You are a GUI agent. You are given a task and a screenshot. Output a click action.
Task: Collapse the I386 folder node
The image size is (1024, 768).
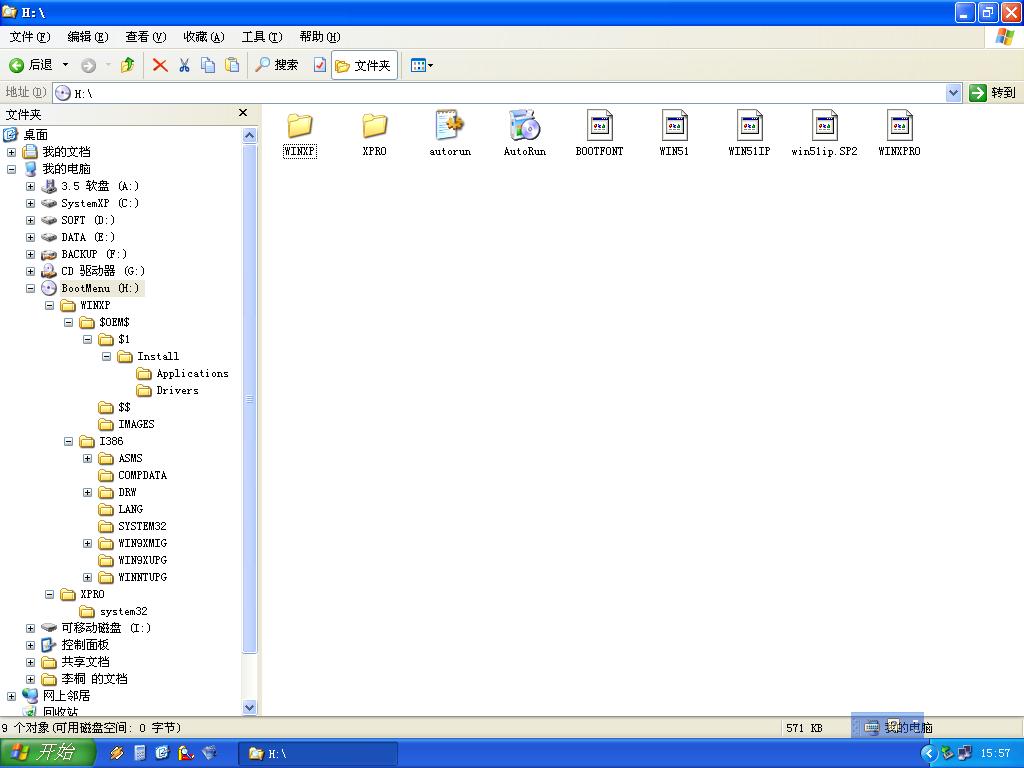click(x=68, y=441)
